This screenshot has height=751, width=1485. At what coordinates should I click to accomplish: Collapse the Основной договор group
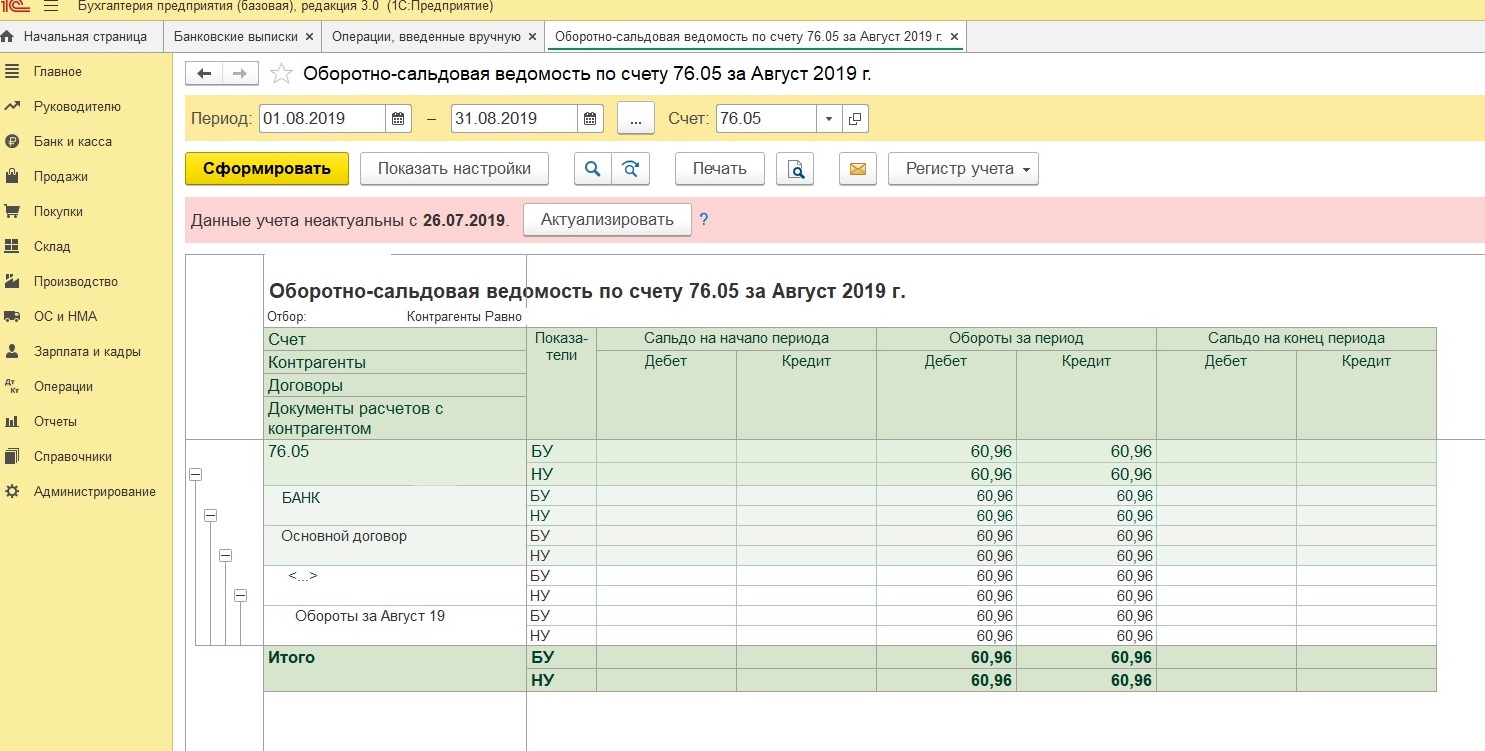tap(225, 555)
